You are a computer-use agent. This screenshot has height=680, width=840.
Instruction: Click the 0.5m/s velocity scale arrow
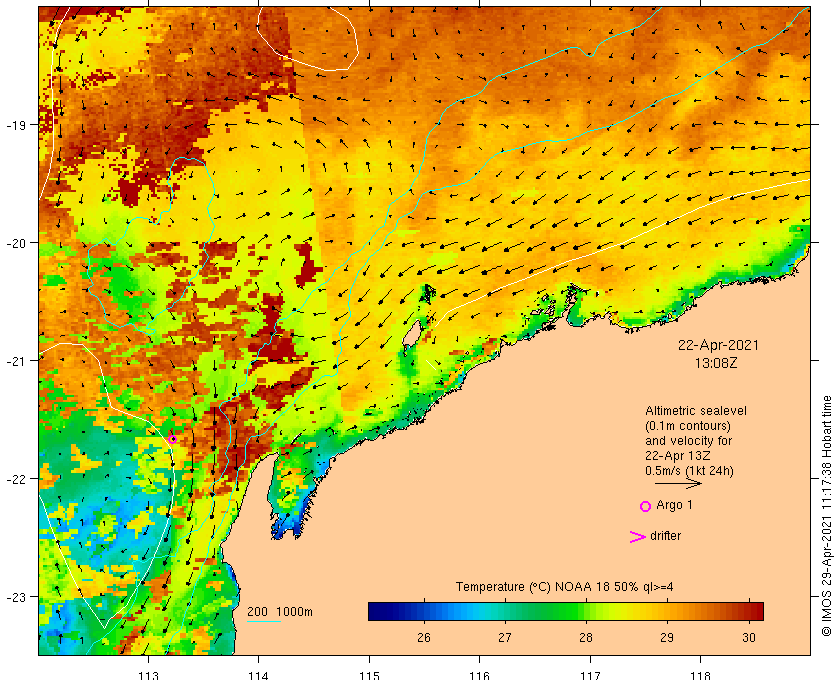(x=678, y=484)
